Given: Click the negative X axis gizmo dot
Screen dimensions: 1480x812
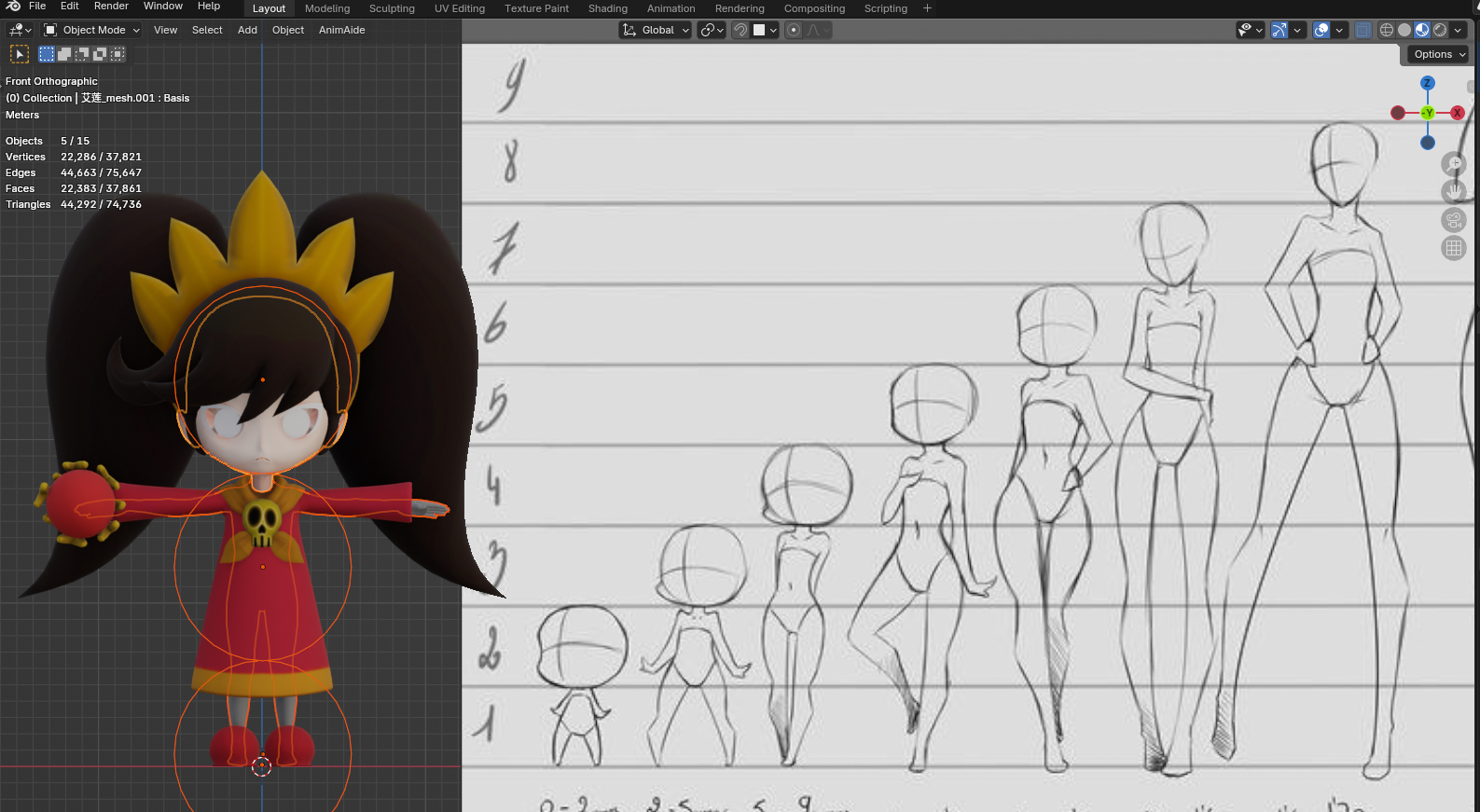Looking at the screenshot, I should click(x=1398, y=113).
